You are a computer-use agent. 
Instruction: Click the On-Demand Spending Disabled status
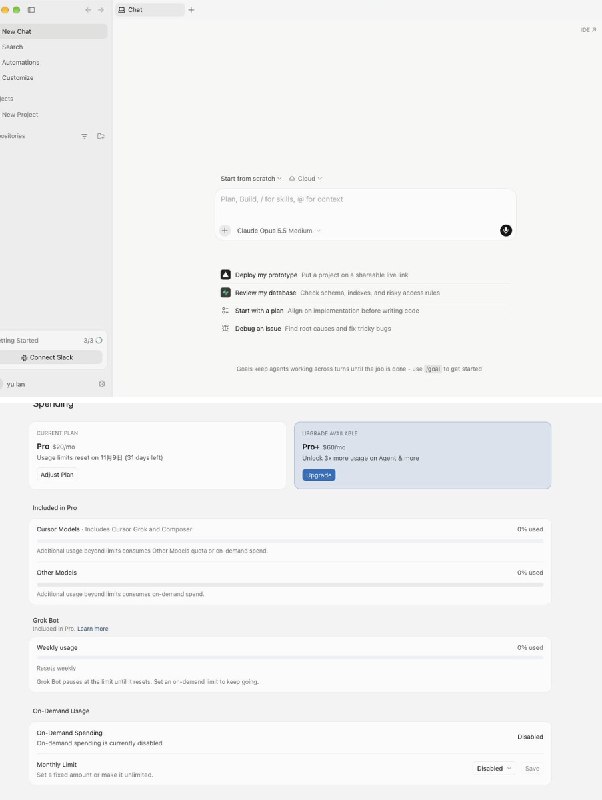[x=530, y=737]
